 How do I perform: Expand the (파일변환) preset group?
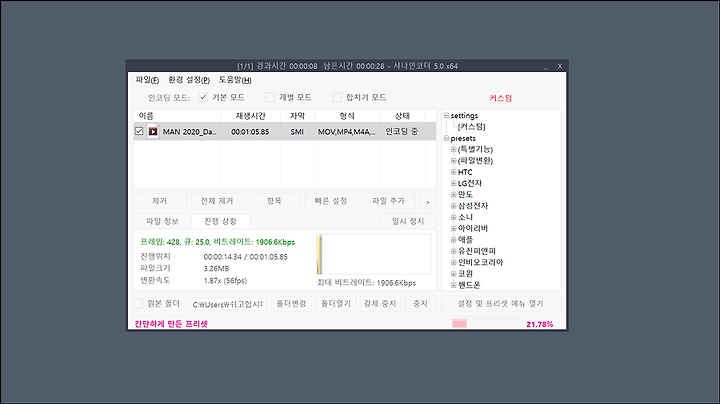tap(453, 161)
